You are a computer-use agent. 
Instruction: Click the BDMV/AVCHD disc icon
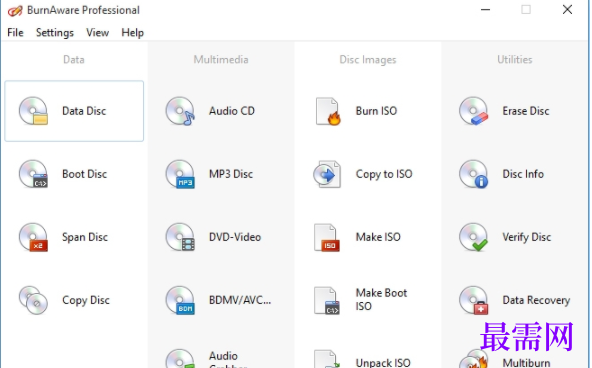point(180,300)
